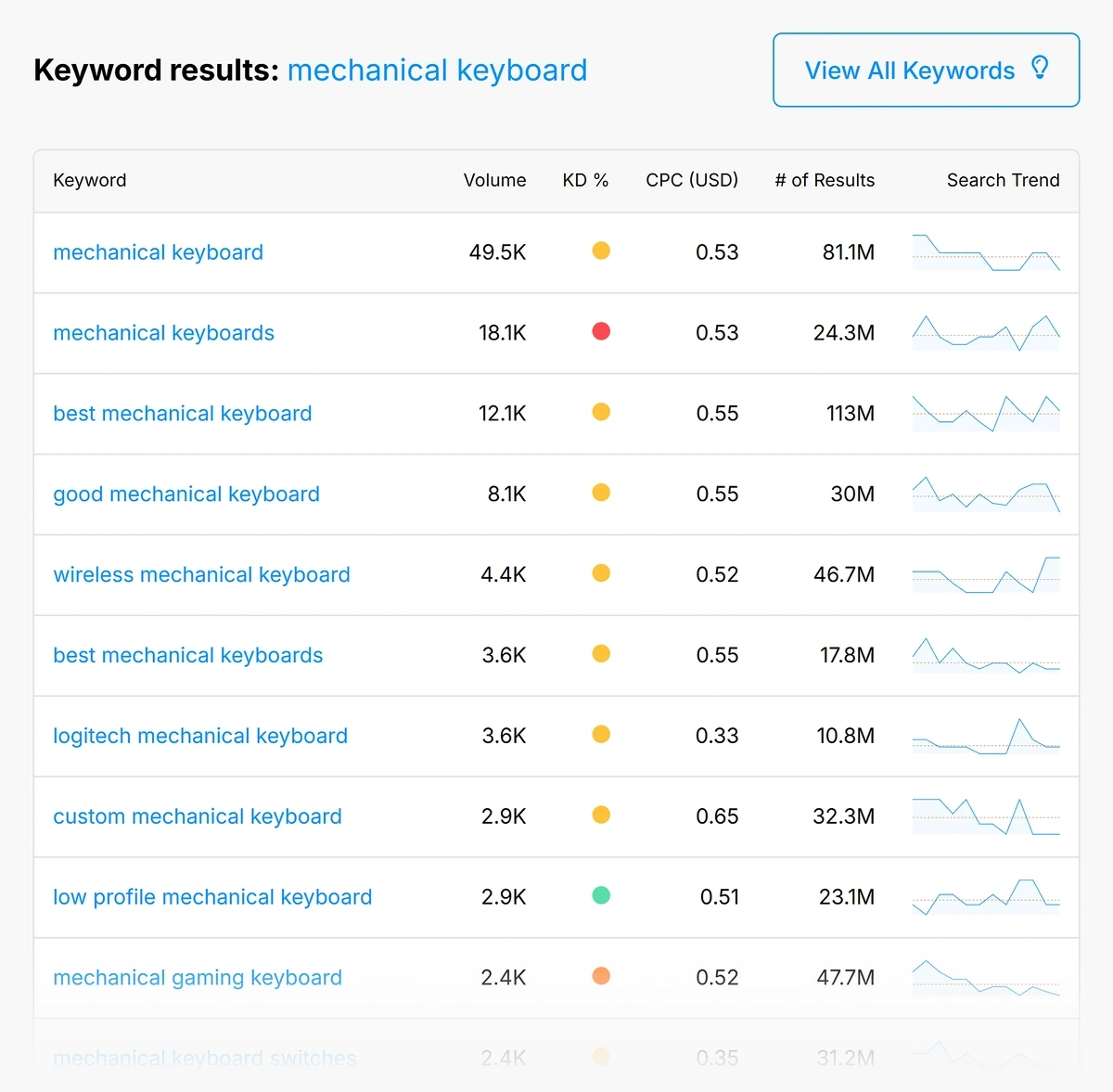Click the KD indicator for wireless mechanical keyboard

[x=601, y=573]
